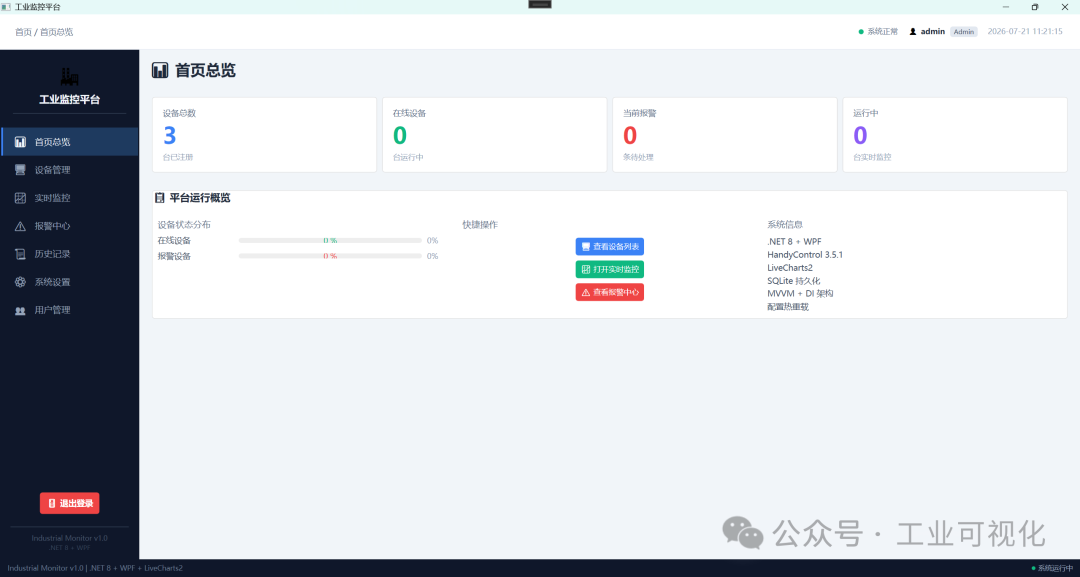Viewport: 1080px width, 577px height.
Task: Click the 当前报警 stat card
Action: tap(725, 135)
